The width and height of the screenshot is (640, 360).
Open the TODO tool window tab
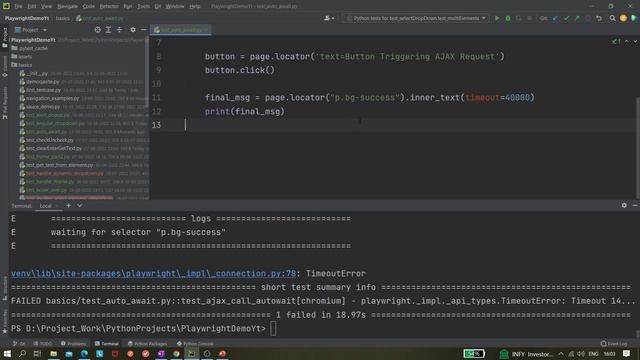coord(43,344)
